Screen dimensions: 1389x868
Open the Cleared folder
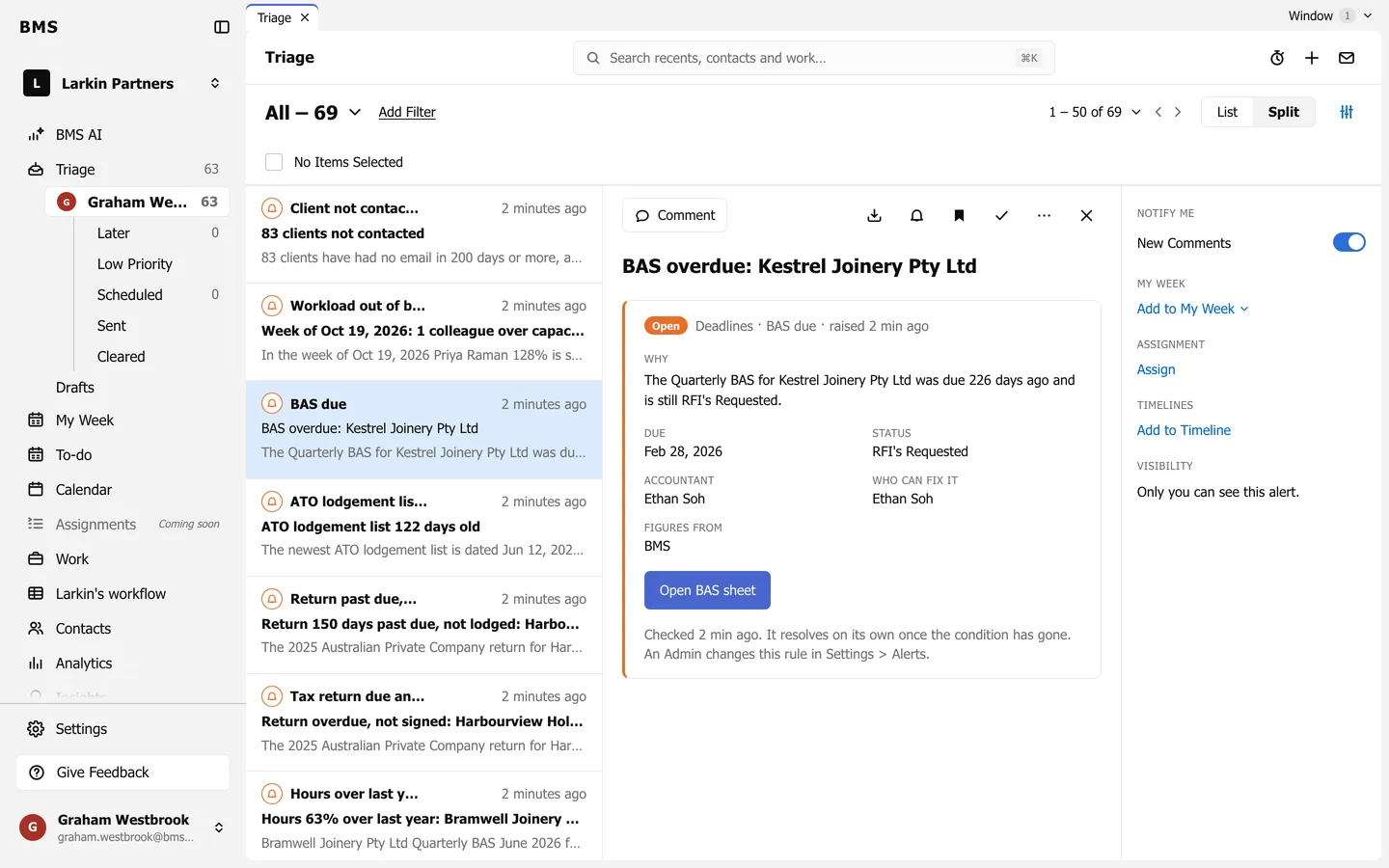click(122, 357)
